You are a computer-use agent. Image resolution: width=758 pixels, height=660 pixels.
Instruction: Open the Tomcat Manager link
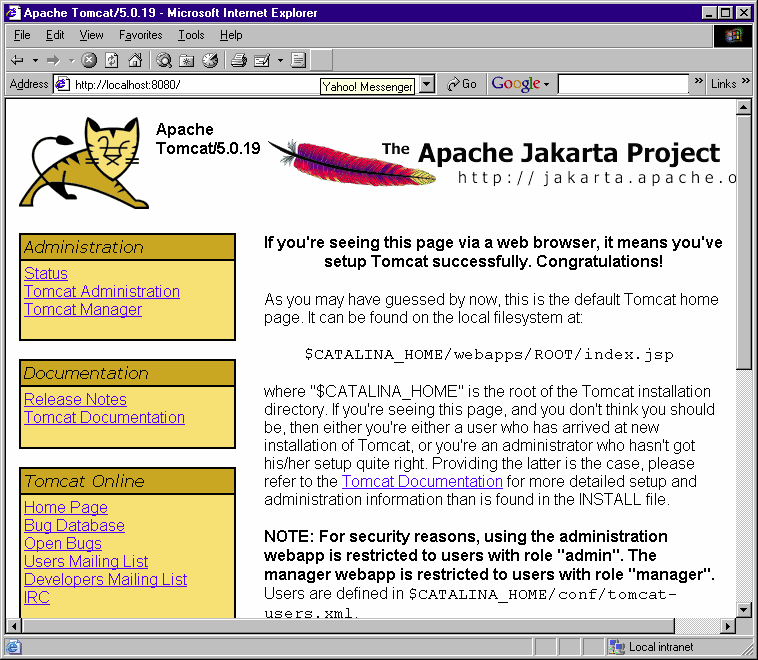coord(83,309)
